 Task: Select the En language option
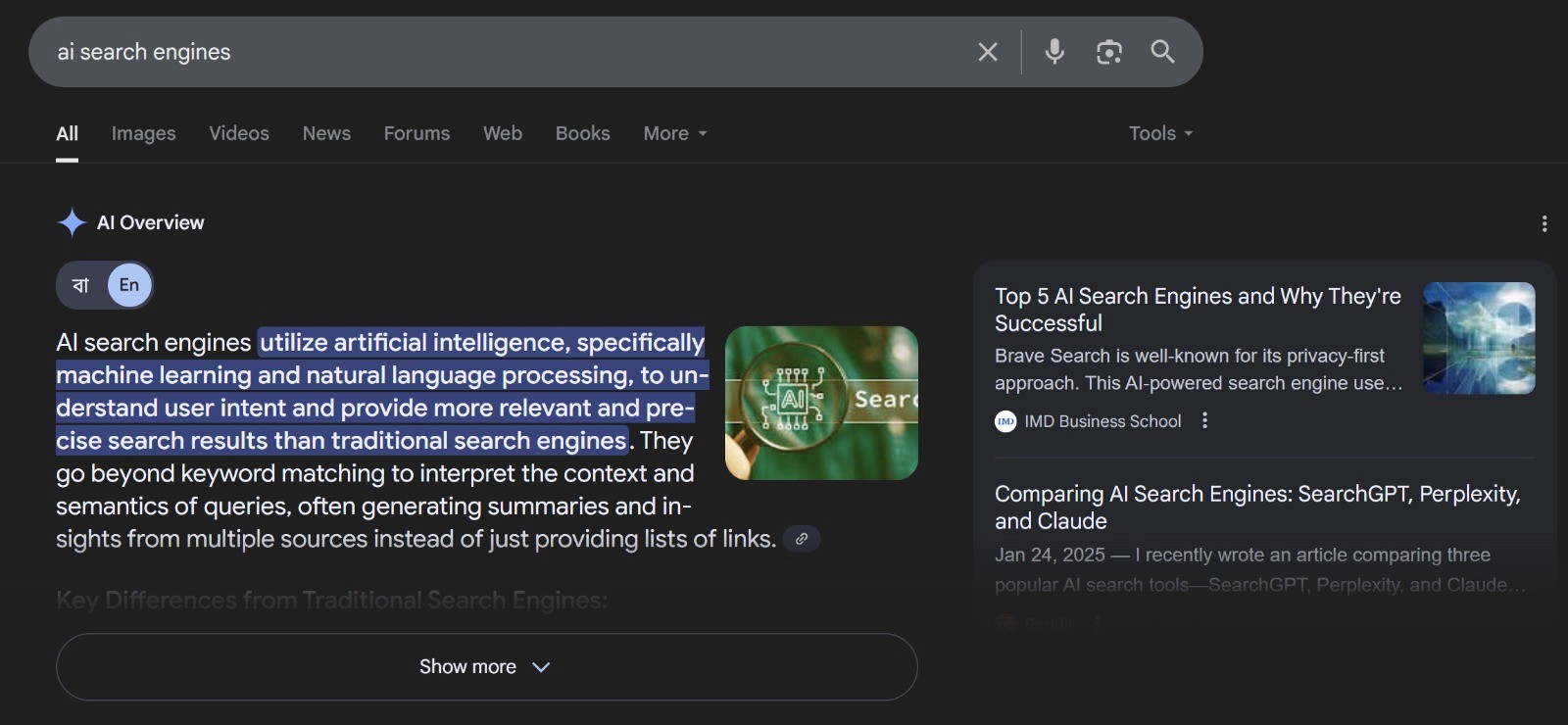129,285
